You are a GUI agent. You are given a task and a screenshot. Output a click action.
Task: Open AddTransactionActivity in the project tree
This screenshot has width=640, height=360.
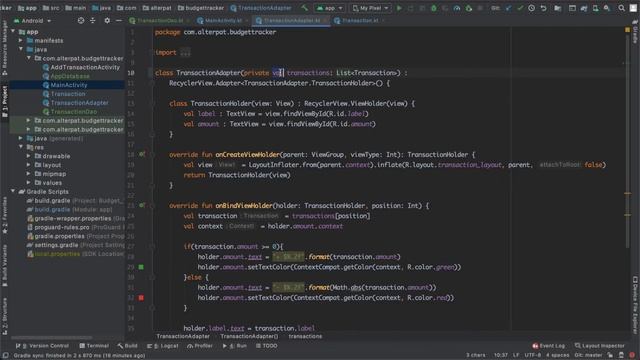click(81, 67)
